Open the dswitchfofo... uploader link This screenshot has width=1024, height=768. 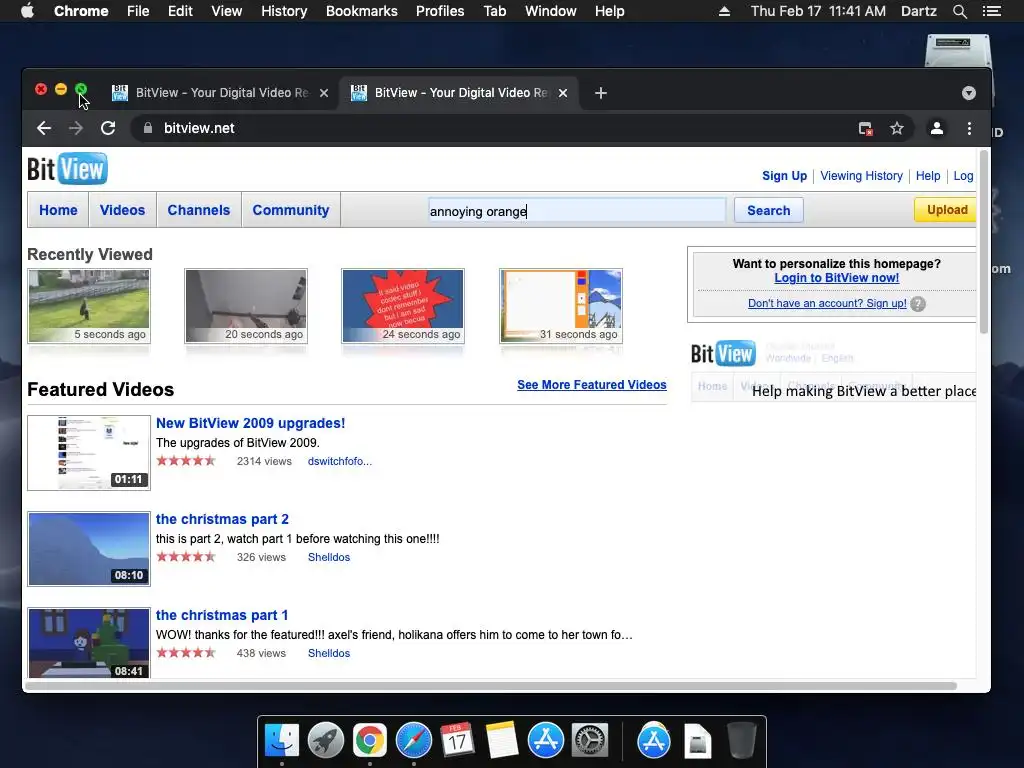tap(340, 461)
